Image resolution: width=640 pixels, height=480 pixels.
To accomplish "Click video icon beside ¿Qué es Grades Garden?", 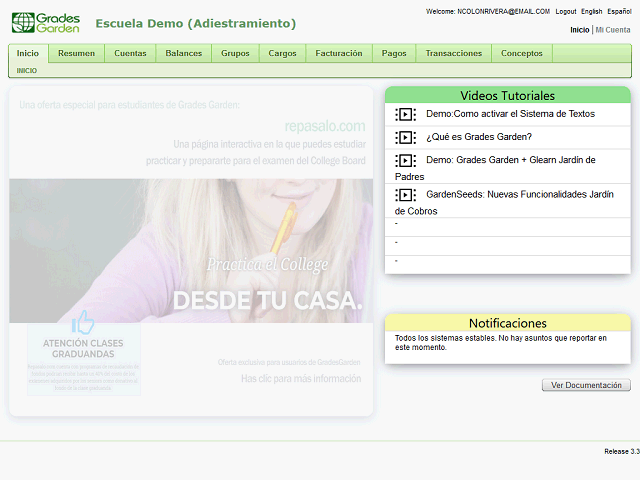I will [405, 137].
